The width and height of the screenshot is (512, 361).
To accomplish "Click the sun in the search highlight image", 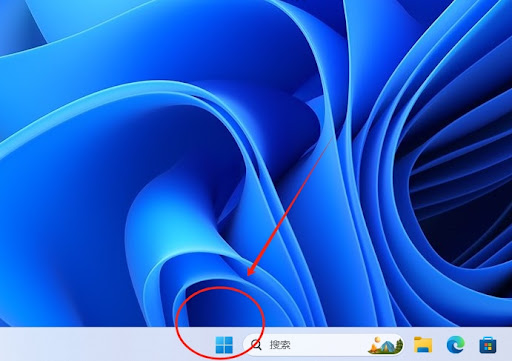I will pos(377,340).
